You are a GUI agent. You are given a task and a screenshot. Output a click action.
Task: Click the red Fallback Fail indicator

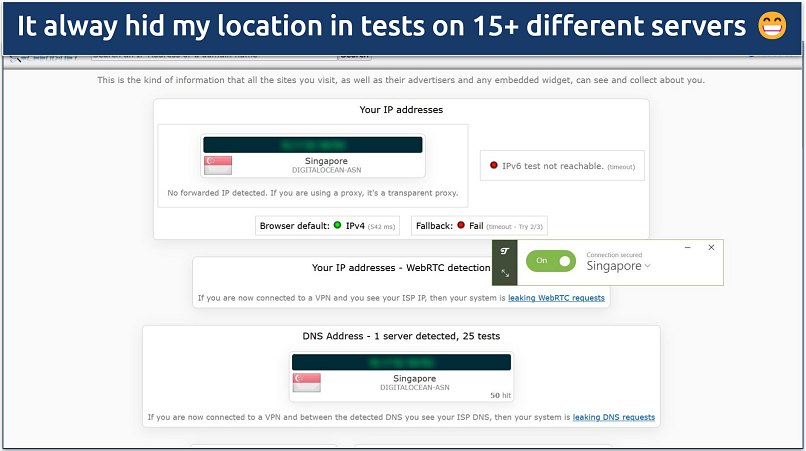coord(461,226)
